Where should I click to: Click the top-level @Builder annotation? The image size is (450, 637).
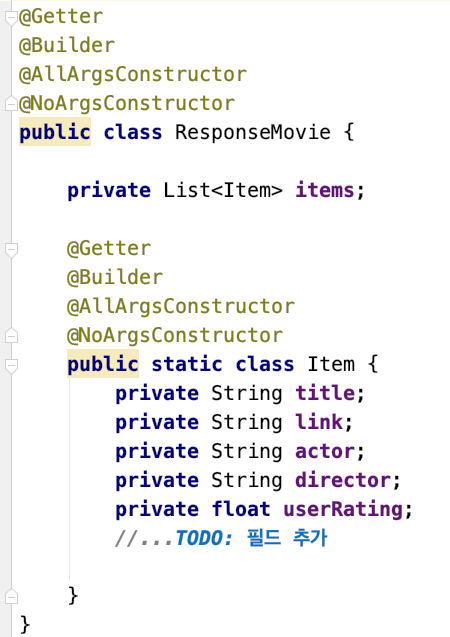(x=67, y=45)
